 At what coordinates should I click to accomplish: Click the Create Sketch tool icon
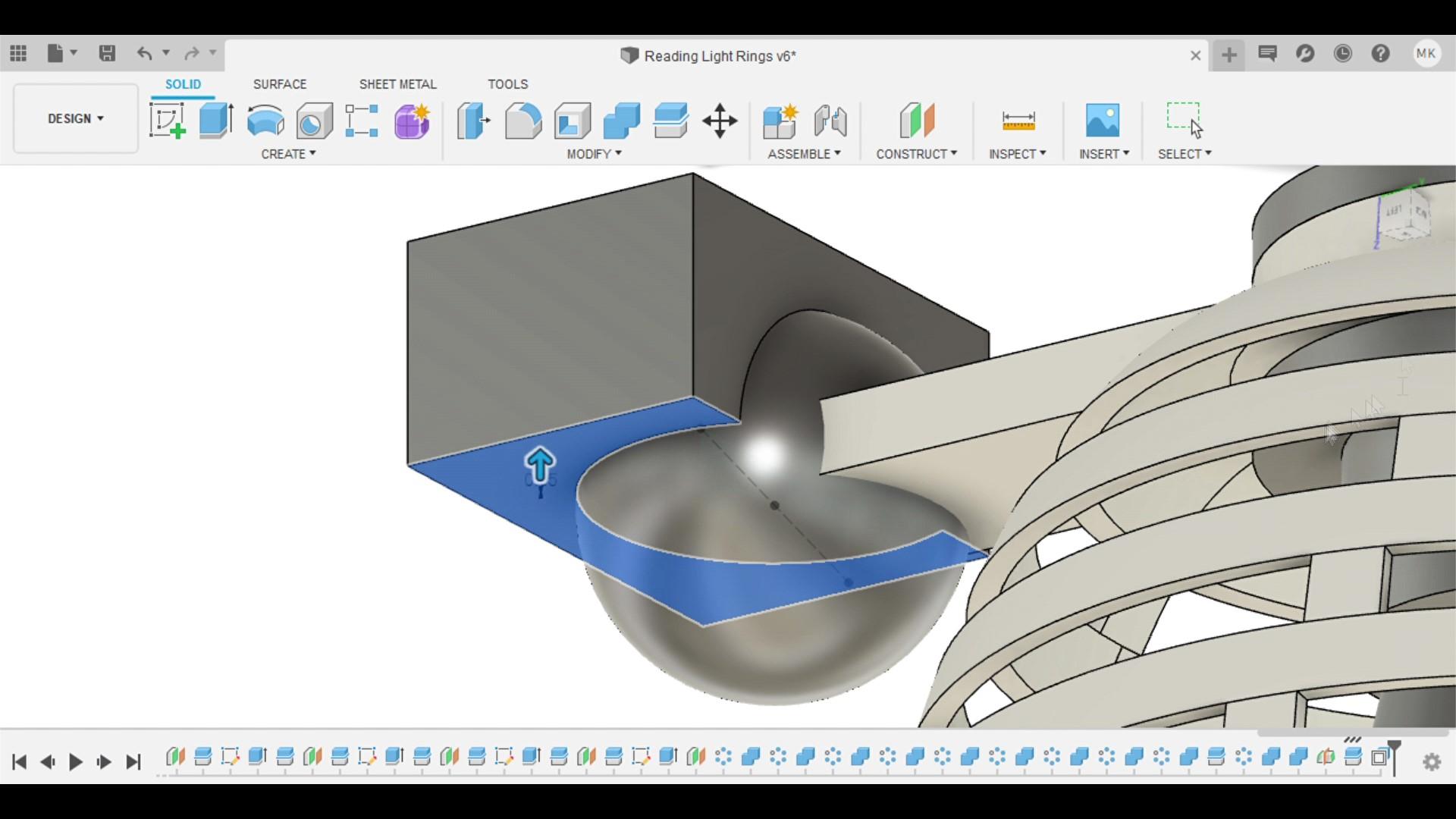pyautogui.click(x=167, y=121)
